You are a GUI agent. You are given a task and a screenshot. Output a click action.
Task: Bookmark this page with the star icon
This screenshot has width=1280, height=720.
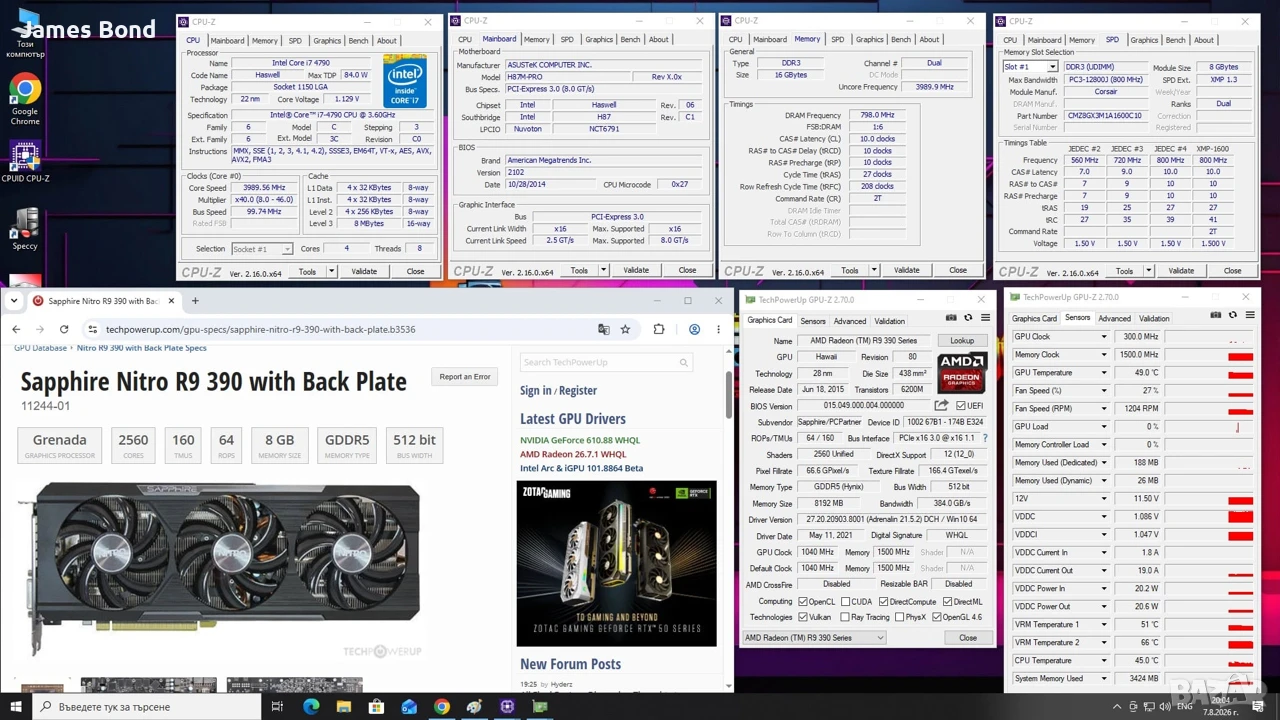[x=625, y=329]
